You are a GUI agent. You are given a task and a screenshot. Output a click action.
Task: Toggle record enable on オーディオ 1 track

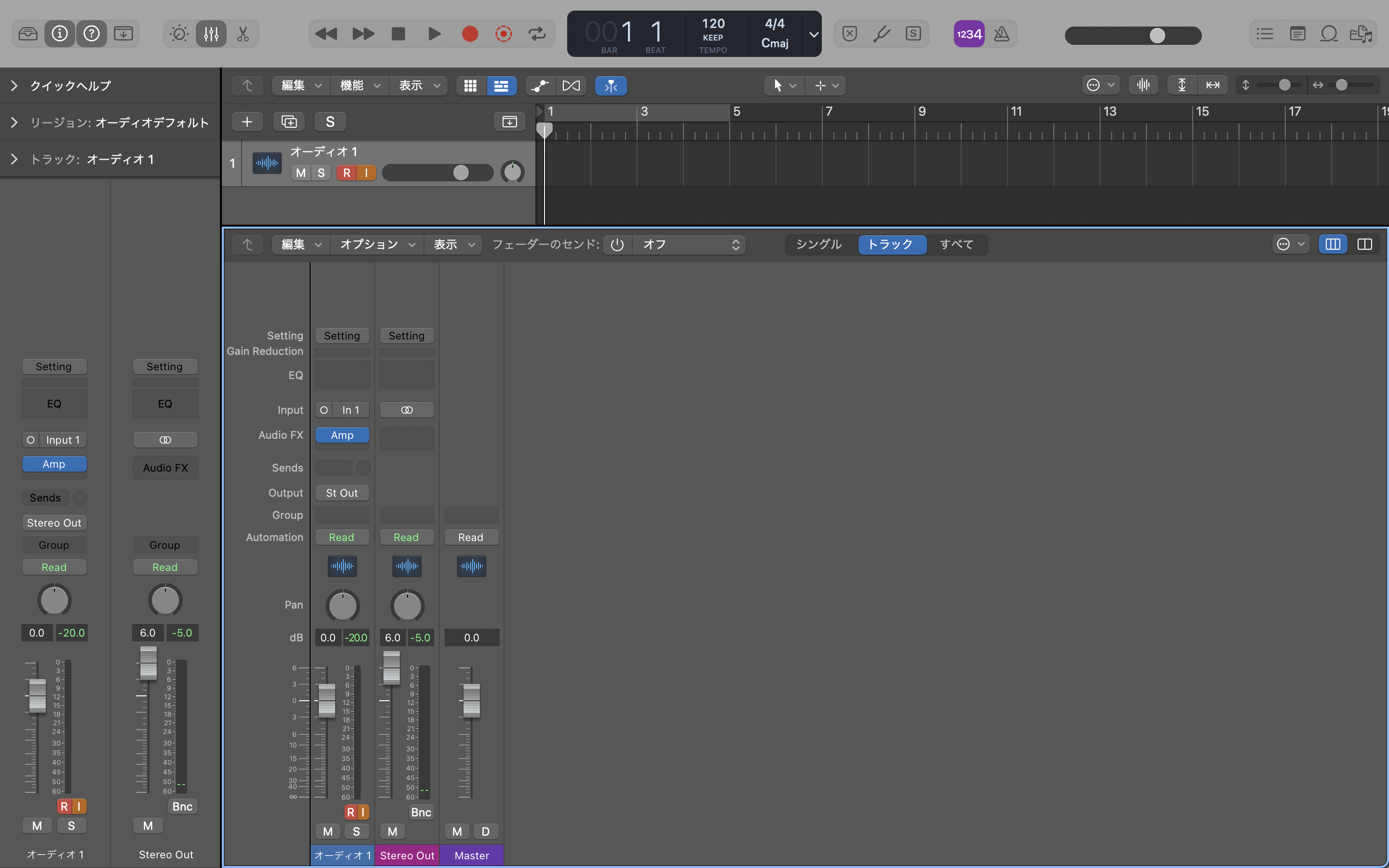(347, 173)
